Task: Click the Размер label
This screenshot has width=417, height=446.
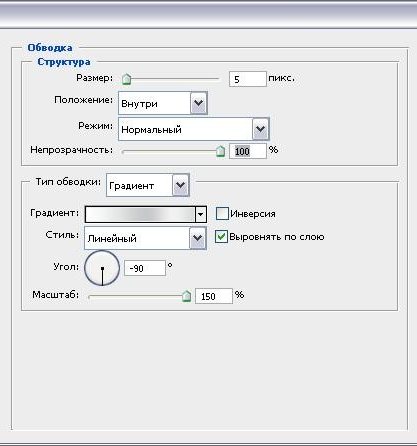Action: pos(95,78)
